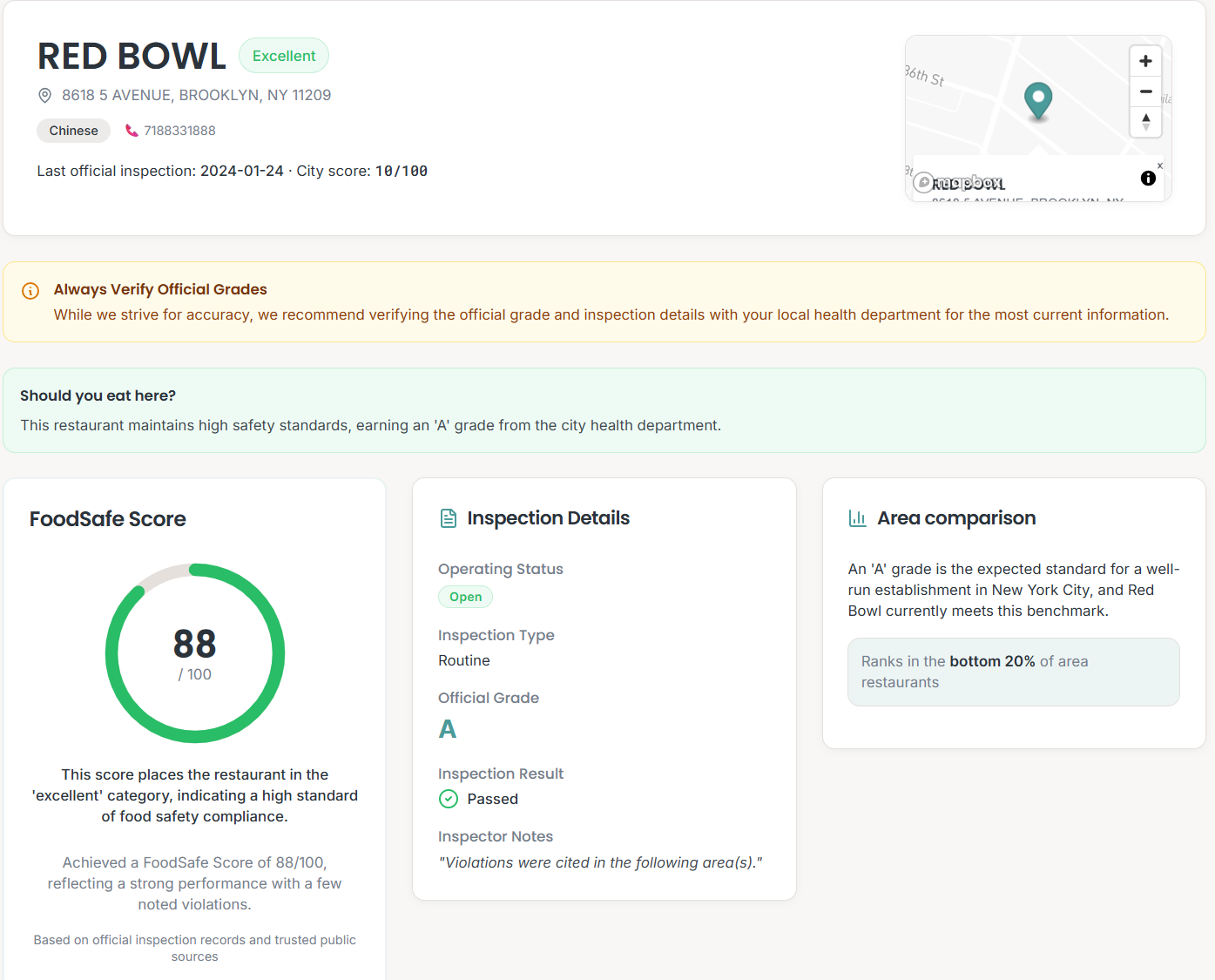Image resolution: width=1215 pixels, height=980 pixels.
Task: Click the pink phone icon
Action: (132, 131)
